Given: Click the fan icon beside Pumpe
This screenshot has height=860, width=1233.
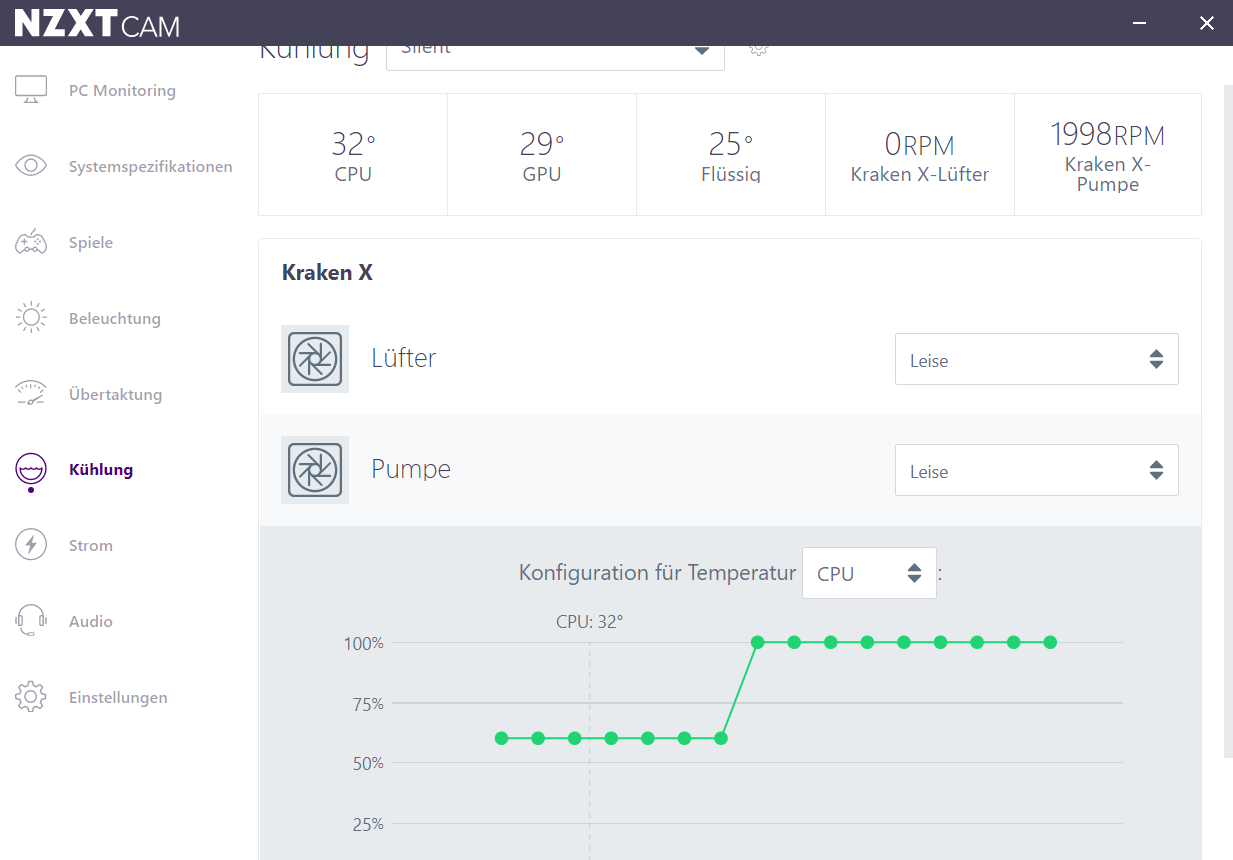Looking at the screenshot, I should (315, 470).
